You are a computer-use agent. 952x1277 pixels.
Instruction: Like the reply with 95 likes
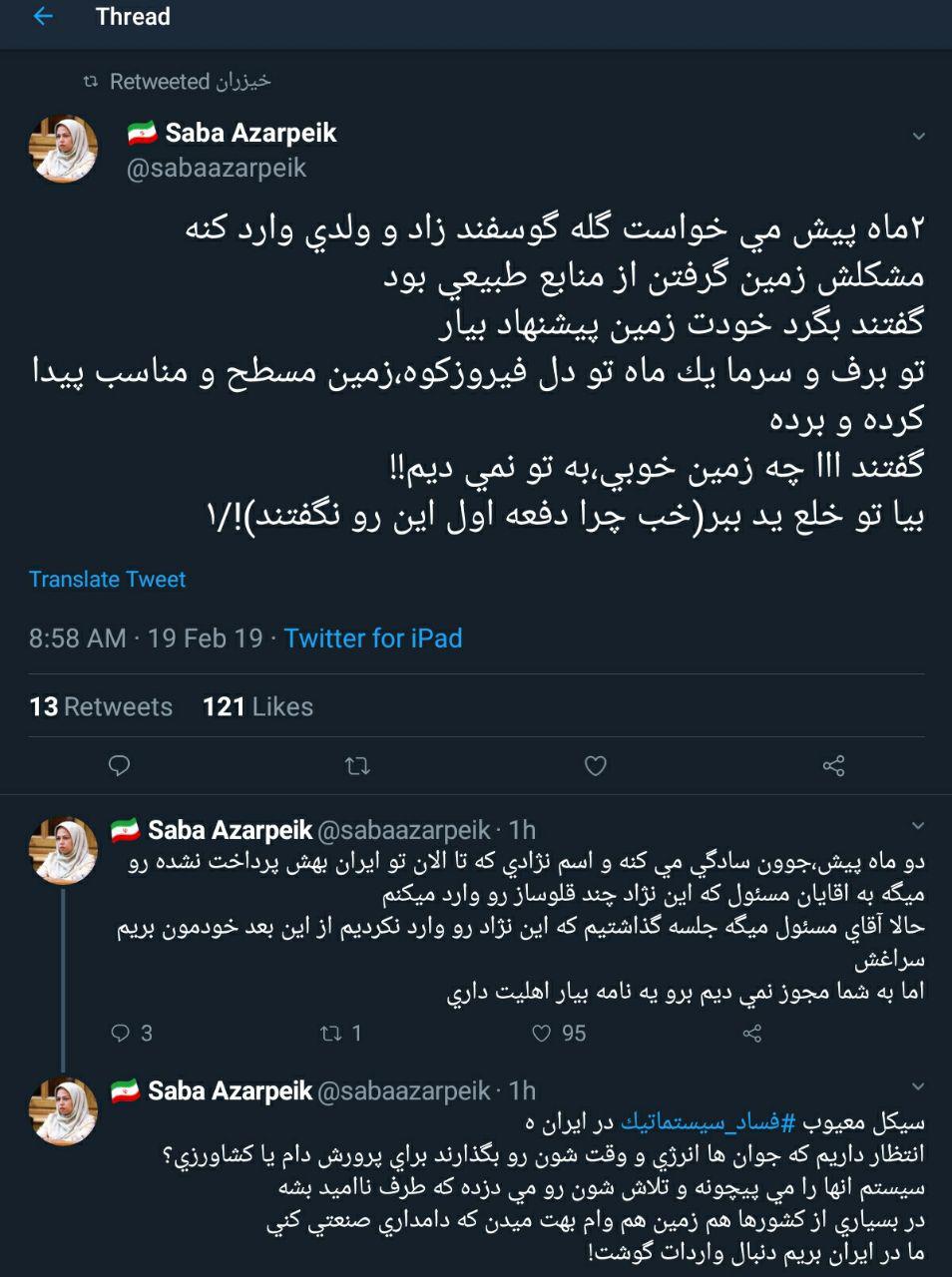point(543,1033)
